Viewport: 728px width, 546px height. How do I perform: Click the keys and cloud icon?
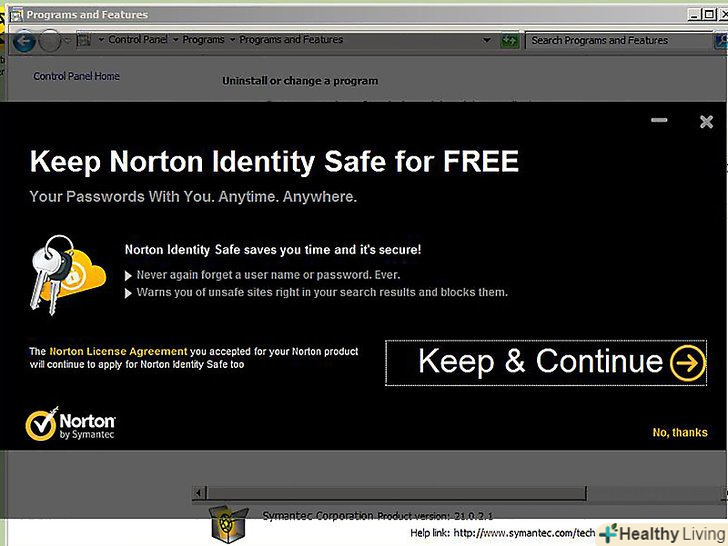click(x=68, y=275)
